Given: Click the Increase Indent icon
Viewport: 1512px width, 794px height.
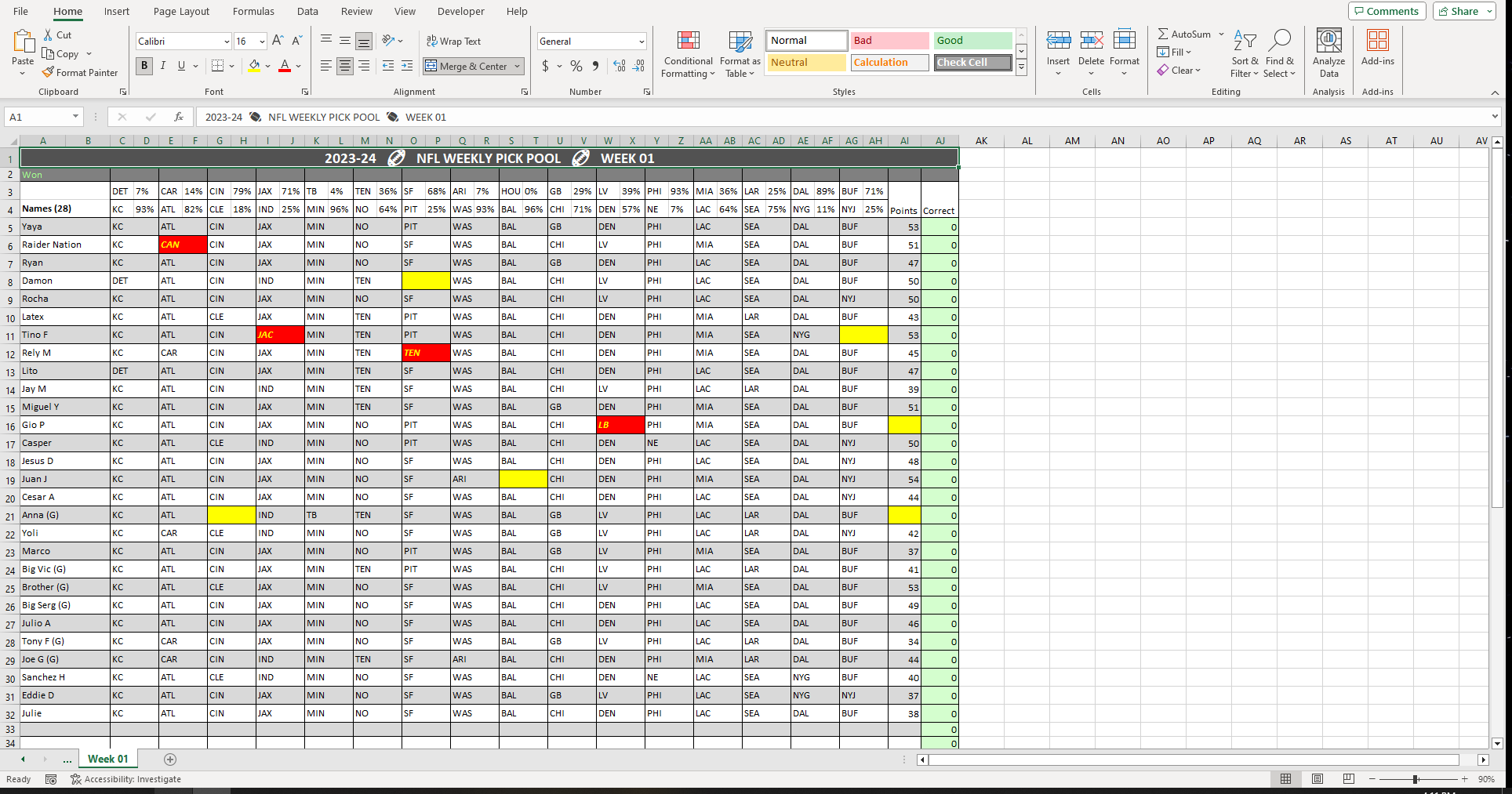Looking at the screenshot, I should coord(407,66).
